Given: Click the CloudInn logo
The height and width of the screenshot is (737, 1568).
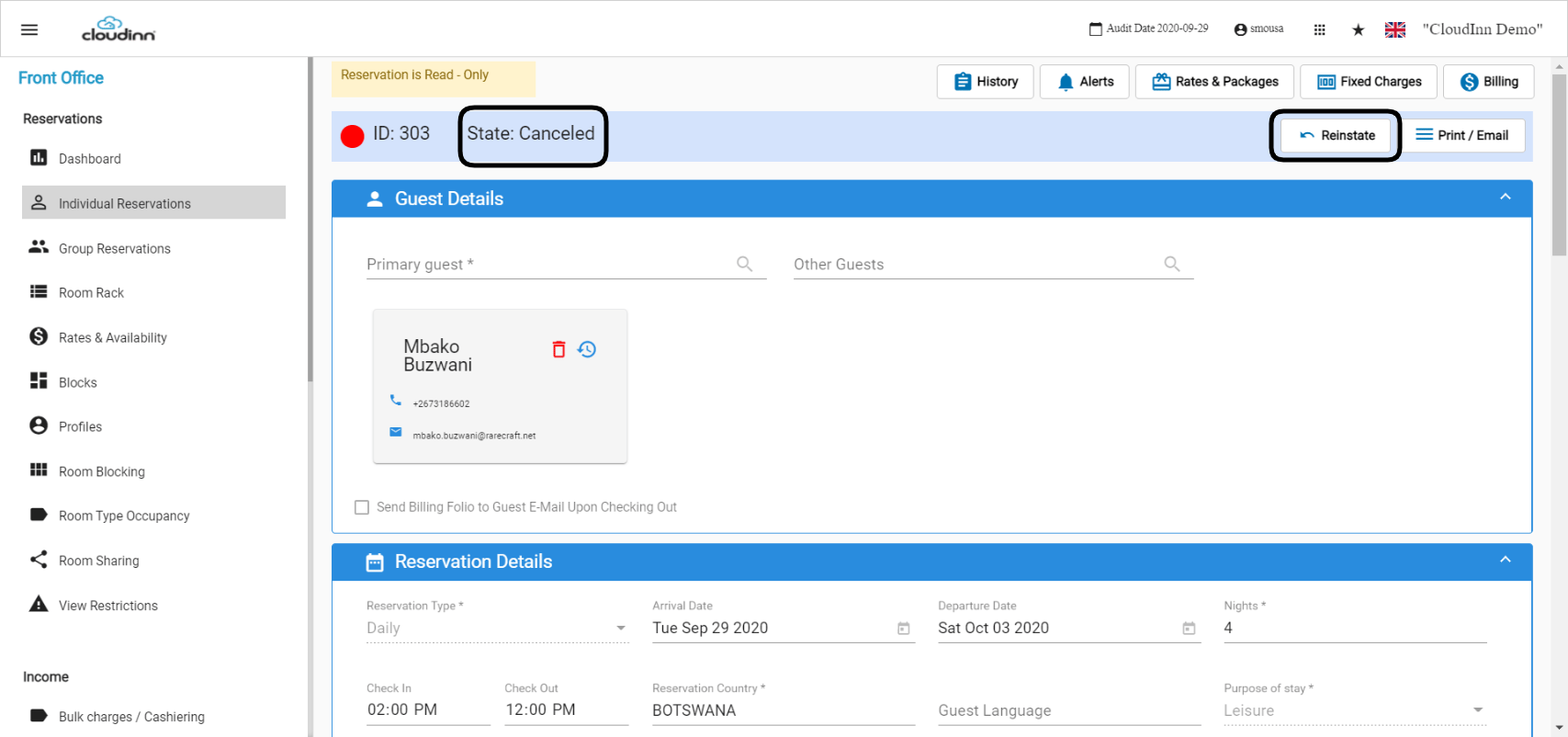Looking at the screenshot, I should tap(118, 29).
